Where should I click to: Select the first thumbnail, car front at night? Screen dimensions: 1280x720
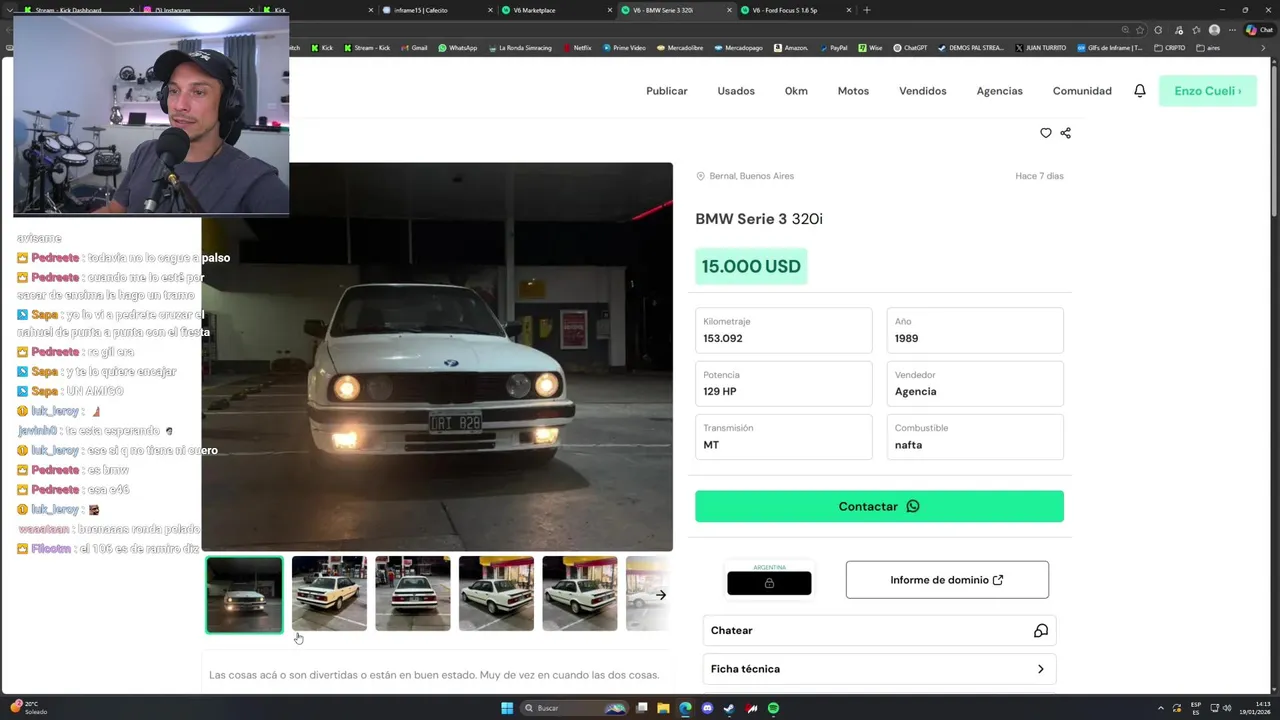245,594
